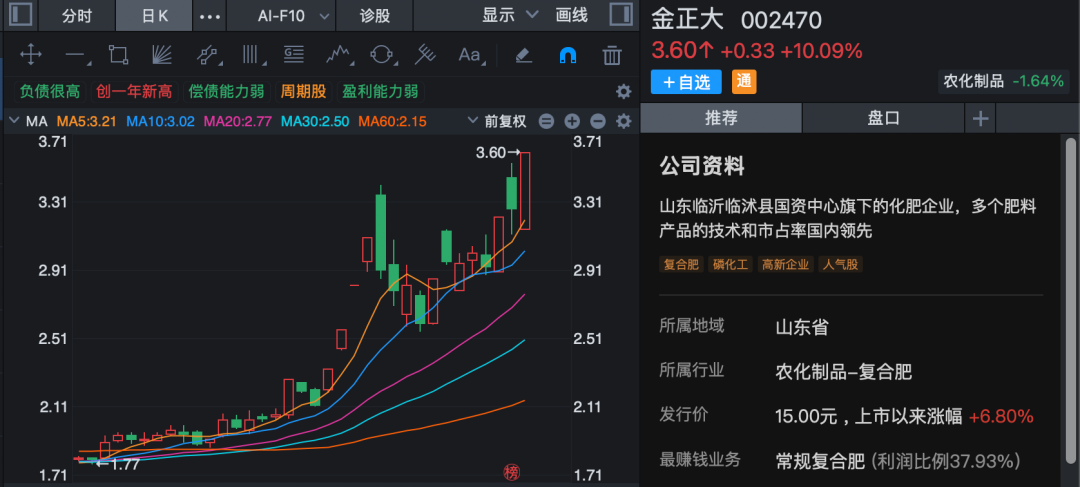Click the 周期股 tag
The height and width of the screenshot is (487, 1080).
303,92
